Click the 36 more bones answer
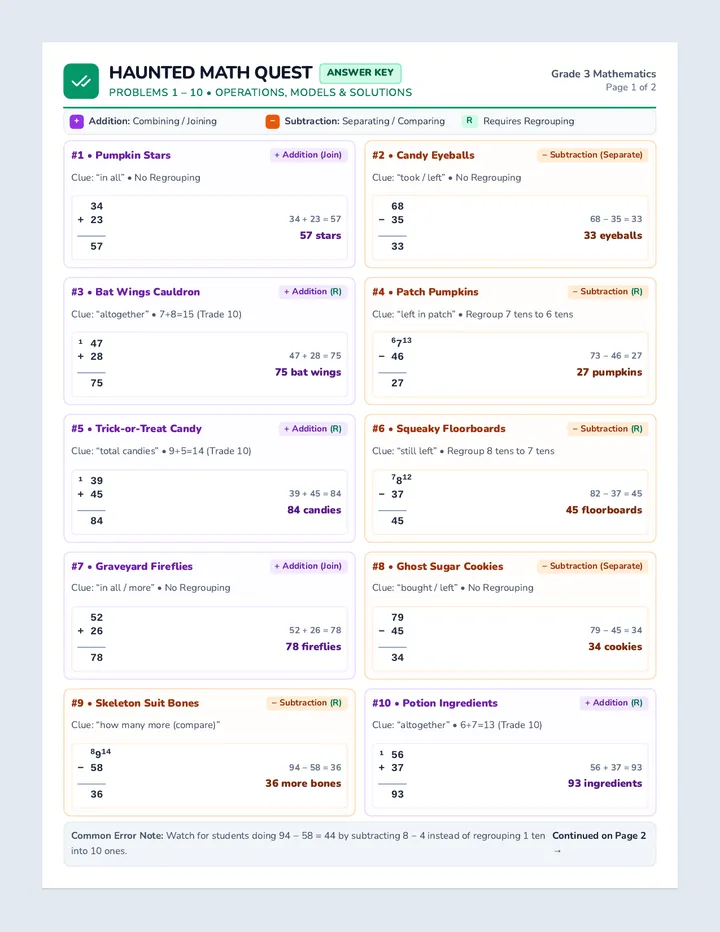The width and height of the screenshot is (720, 932). coord(303,783)
